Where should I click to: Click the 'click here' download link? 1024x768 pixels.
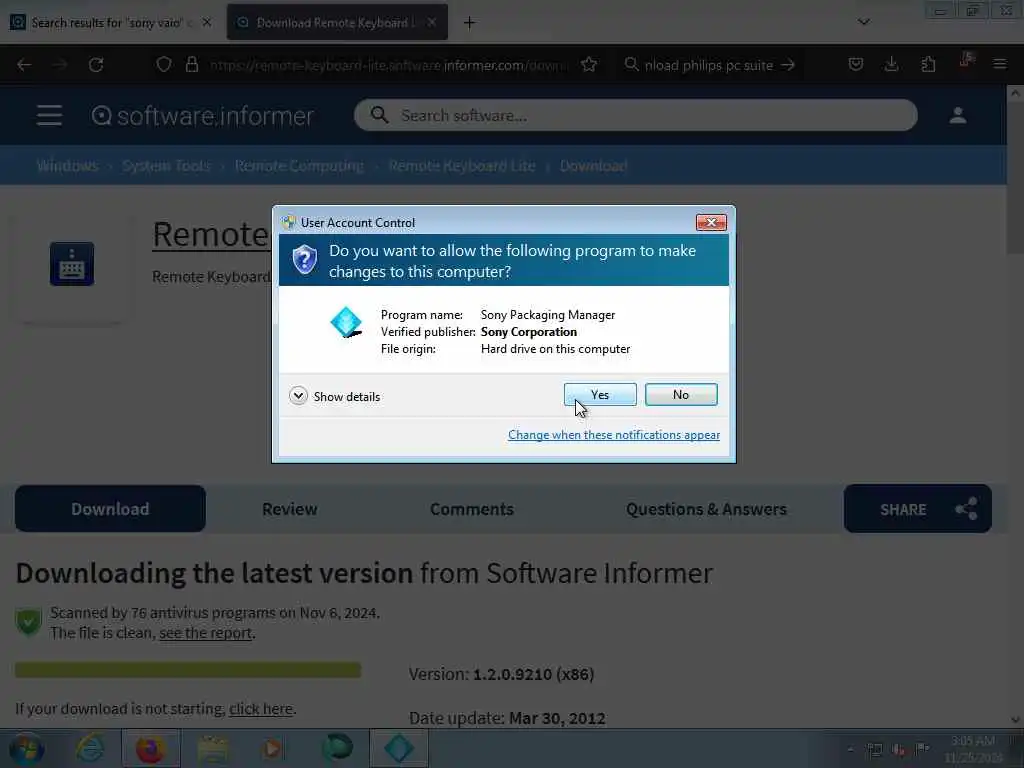[x=261, y=709]
